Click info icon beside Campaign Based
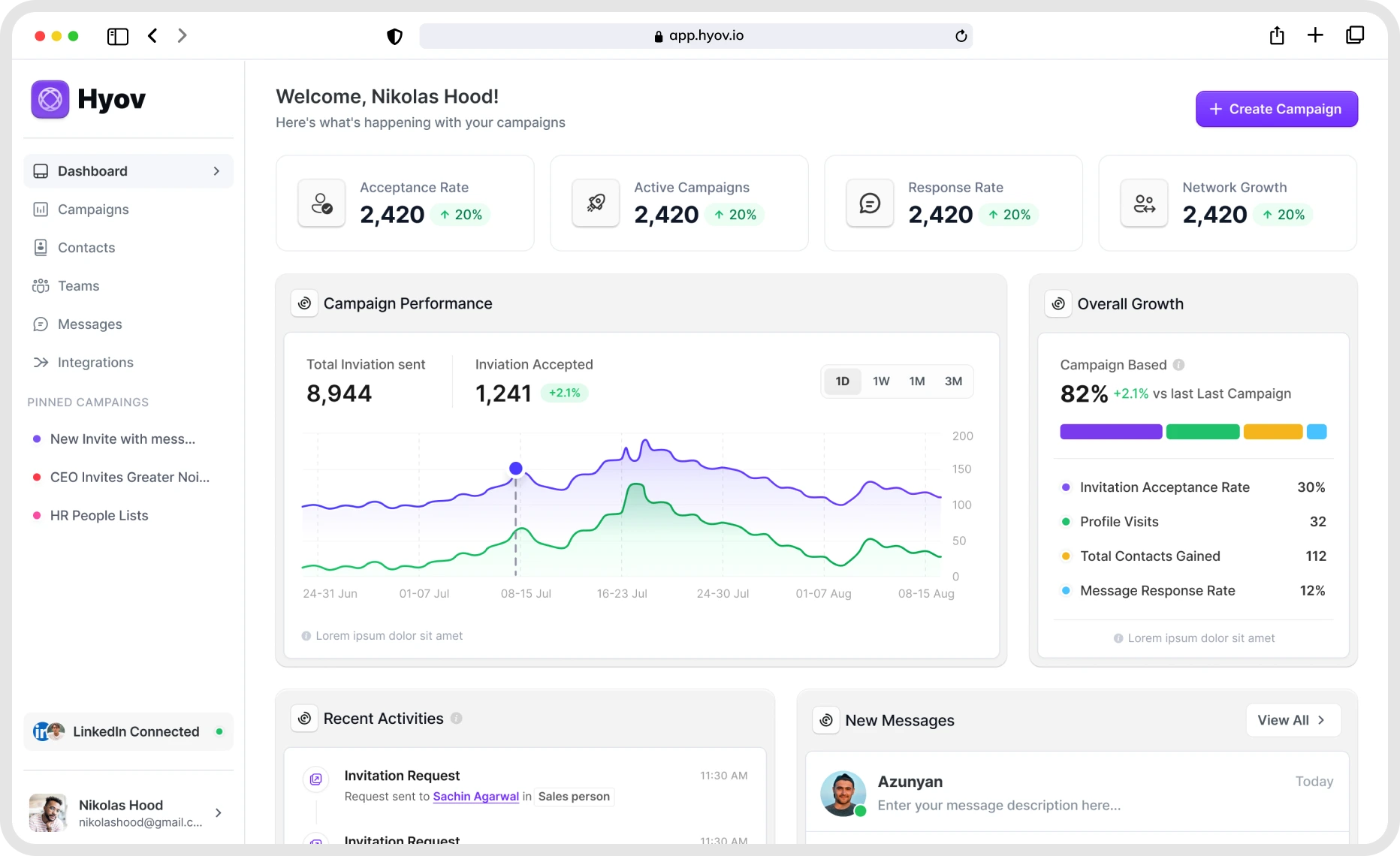The width and height of the screenshot is (1400, 856). (x=1178, y=365)
